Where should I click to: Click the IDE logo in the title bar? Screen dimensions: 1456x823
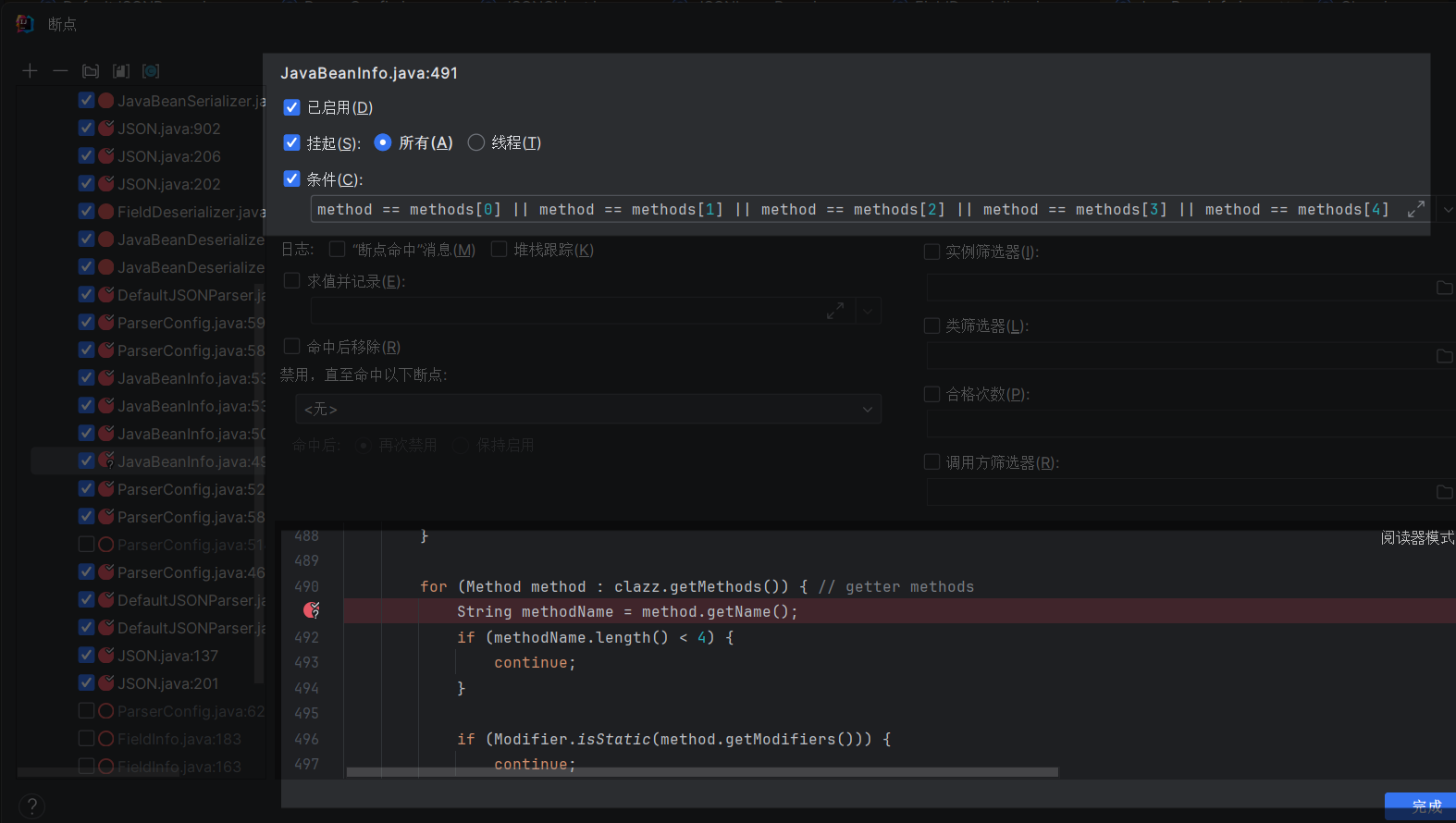[25, 24]
